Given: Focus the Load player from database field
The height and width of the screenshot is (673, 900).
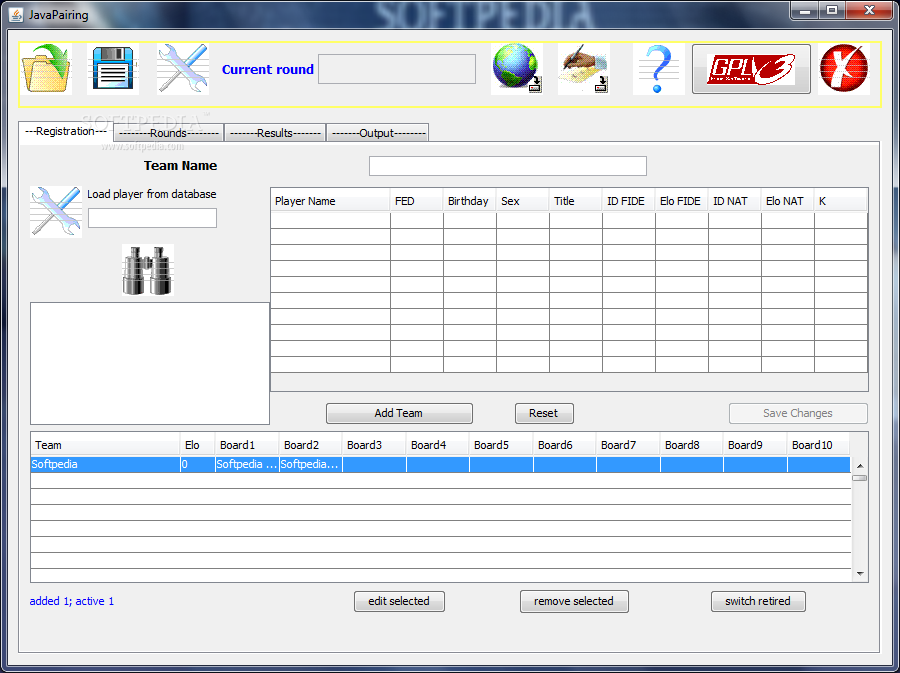Looking at the screenshot, I should [153, 218].
